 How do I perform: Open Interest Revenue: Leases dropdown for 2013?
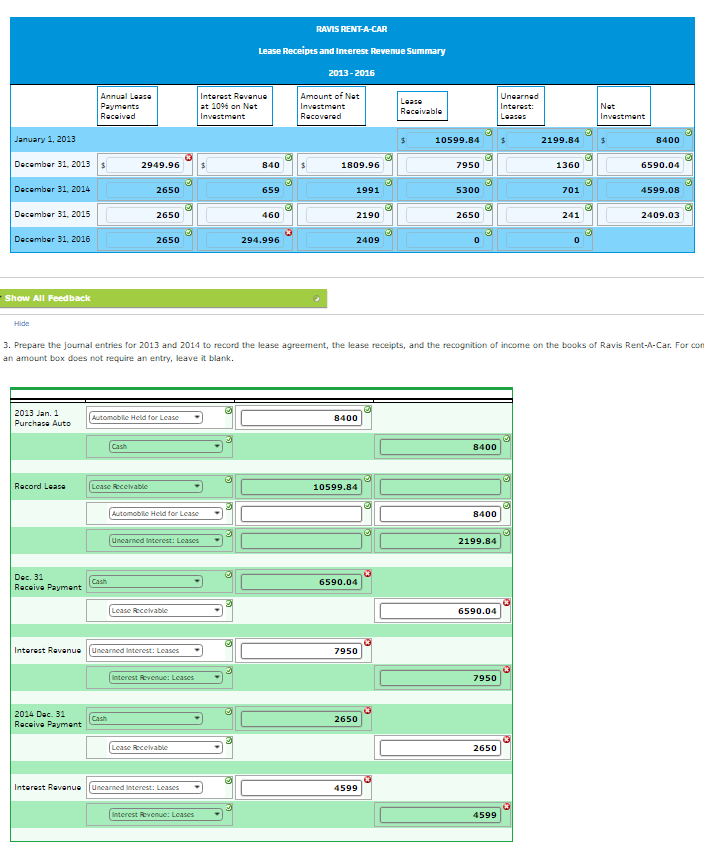coord(166,677)
